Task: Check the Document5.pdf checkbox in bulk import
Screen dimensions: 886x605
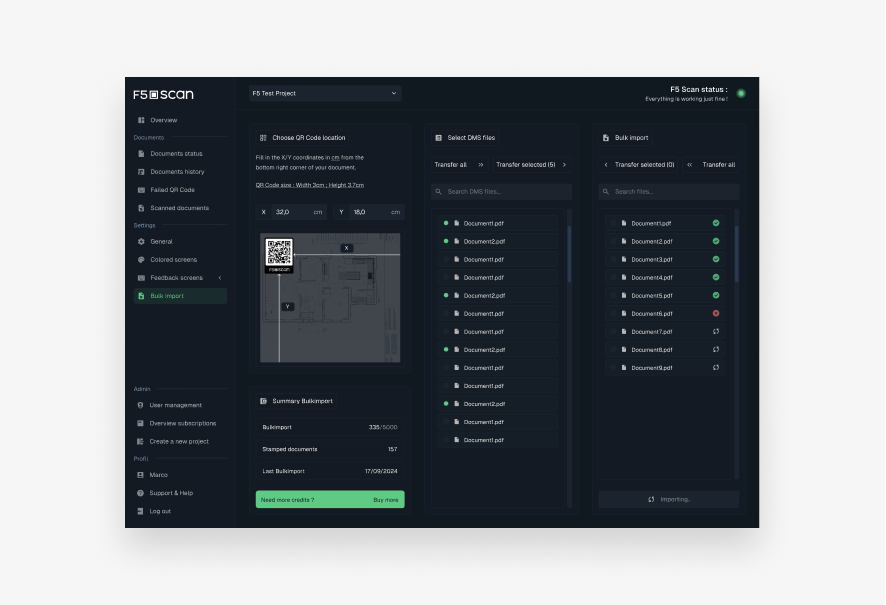Action: 613,295
